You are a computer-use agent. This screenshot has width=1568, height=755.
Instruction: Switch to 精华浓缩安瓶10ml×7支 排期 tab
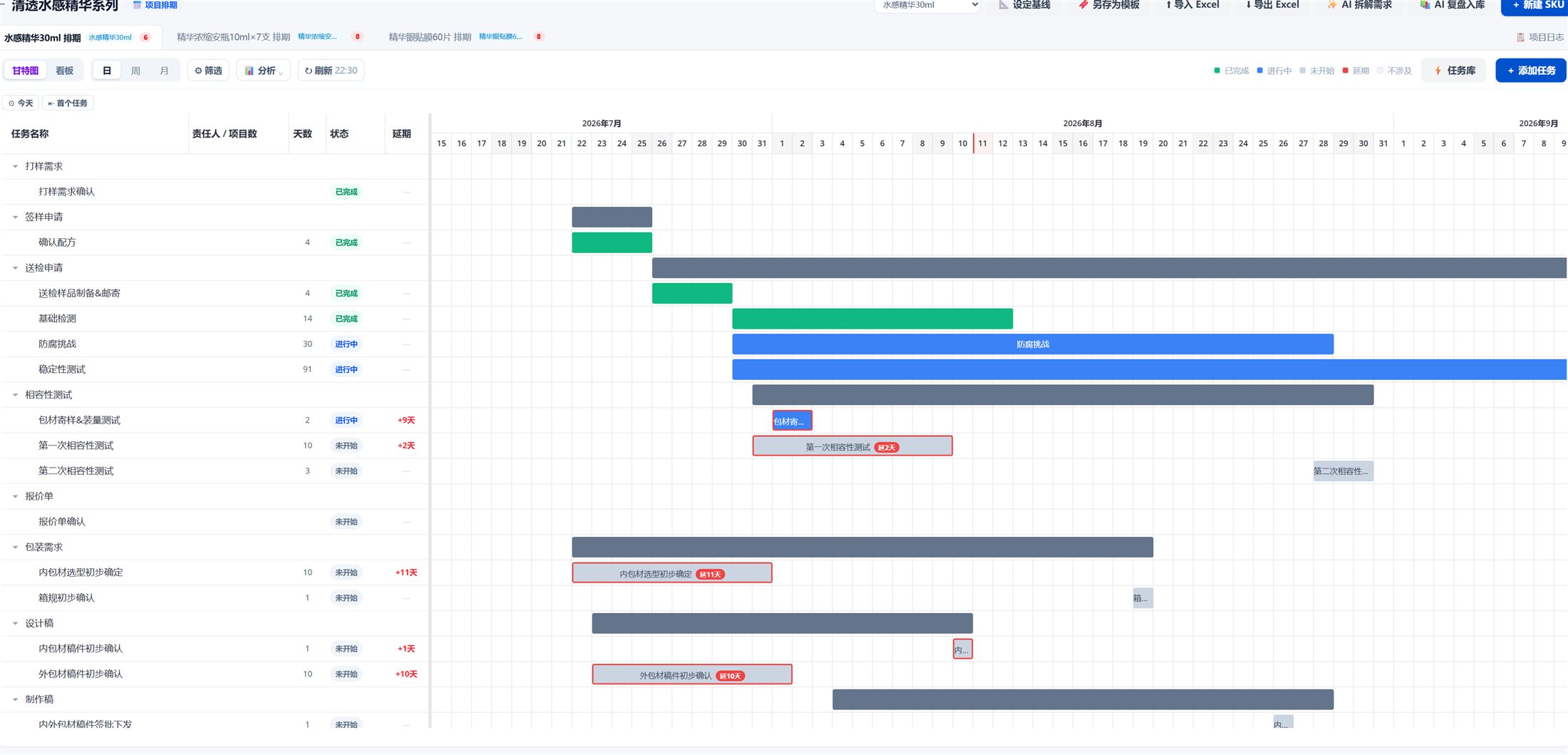click(270, 37)
